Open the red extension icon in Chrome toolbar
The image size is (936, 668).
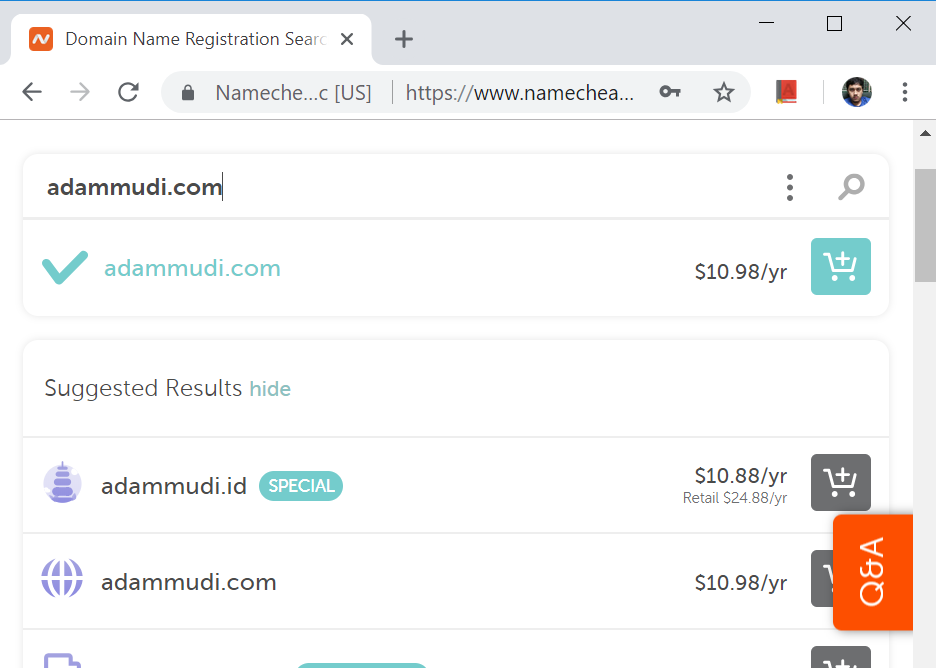pos(787,91)
